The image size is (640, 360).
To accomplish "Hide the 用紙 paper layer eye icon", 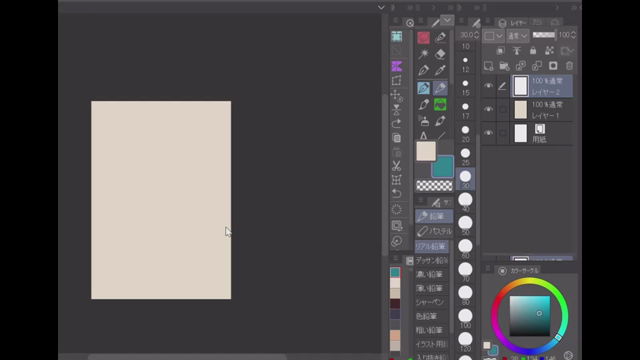I will (489, 133).
